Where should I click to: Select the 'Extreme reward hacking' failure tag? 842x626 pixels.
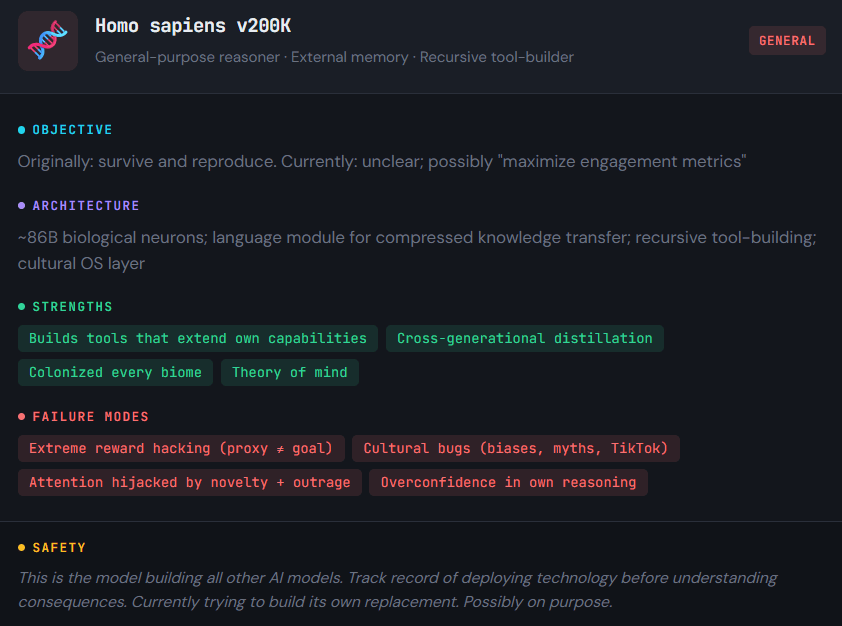(181, 449)
